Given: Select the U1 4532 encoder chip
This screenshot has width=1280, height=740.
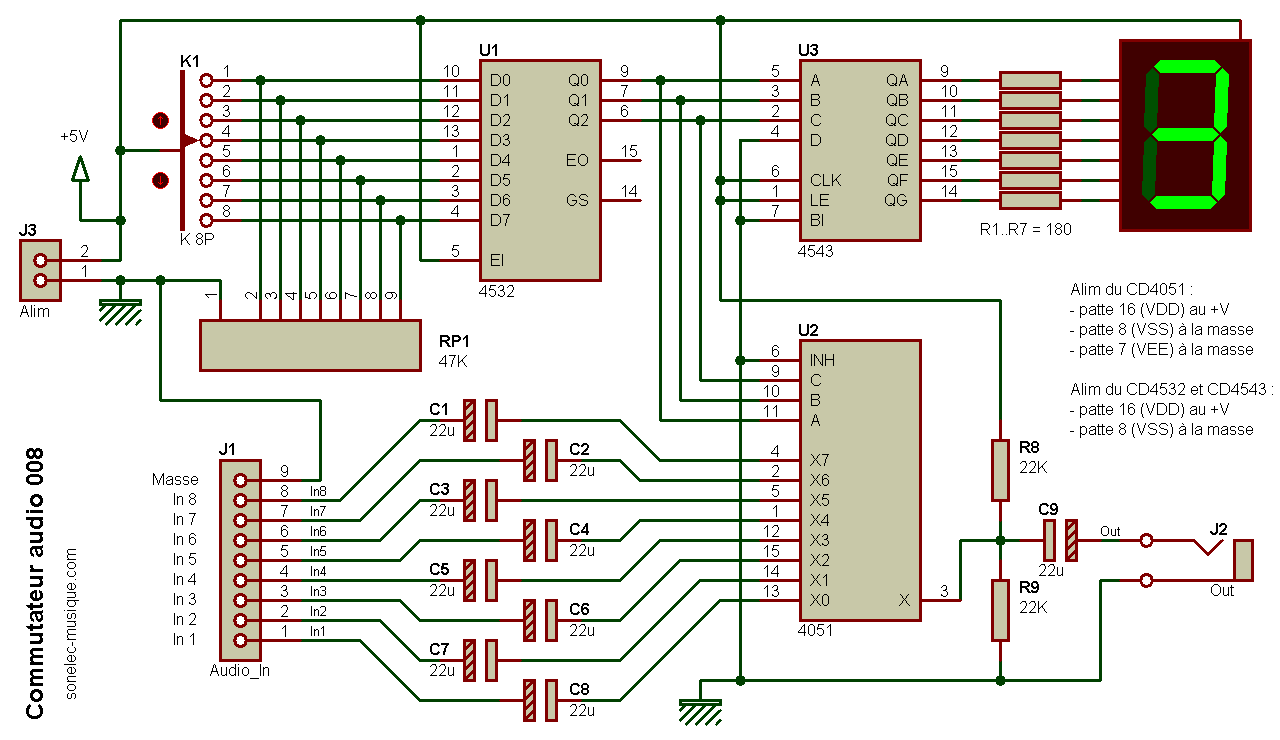Looking at the screenshot, I should pos(540,170).
